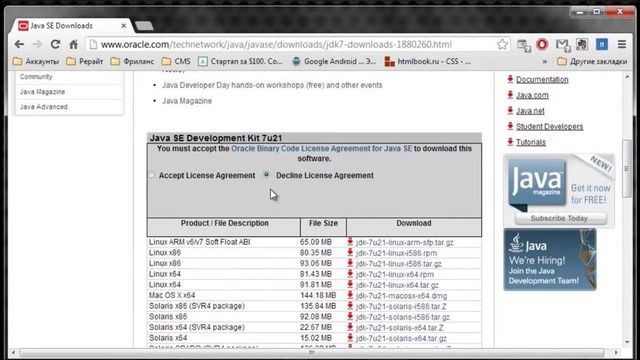Download jdk-7u21-macosx-x64.dmg
The image size is (640, 360).
tap(401, 296)
